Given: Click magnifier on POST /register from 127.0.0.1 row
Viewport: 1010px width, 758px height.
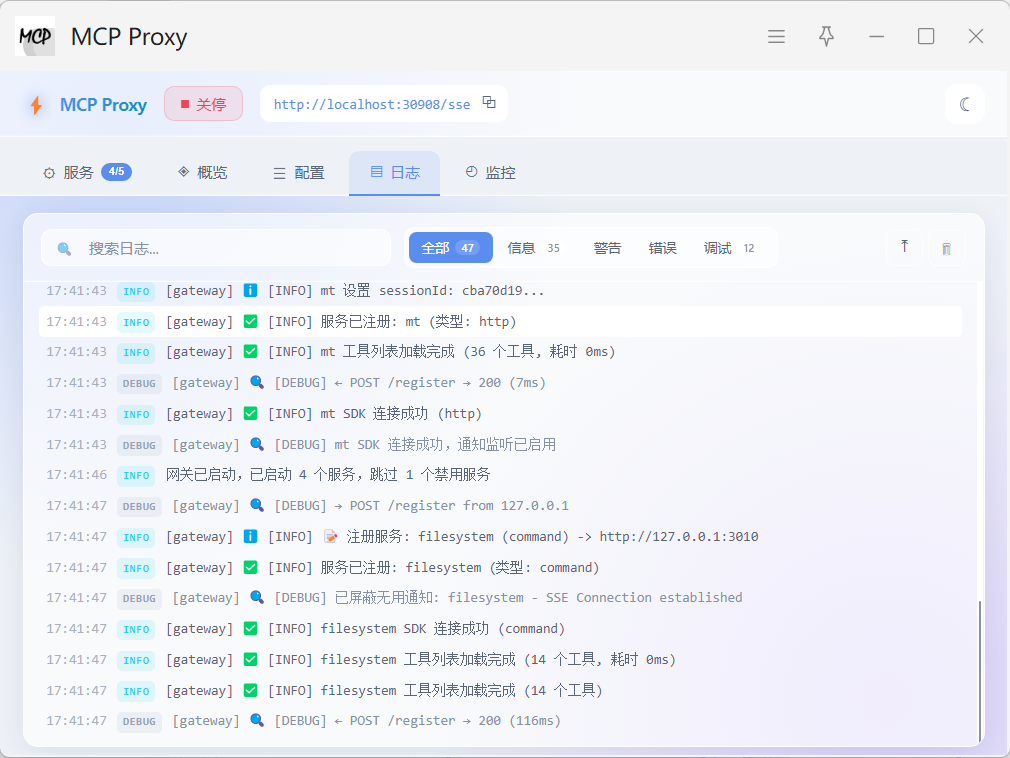Looking at the screenshot, I should click(257, 506).
